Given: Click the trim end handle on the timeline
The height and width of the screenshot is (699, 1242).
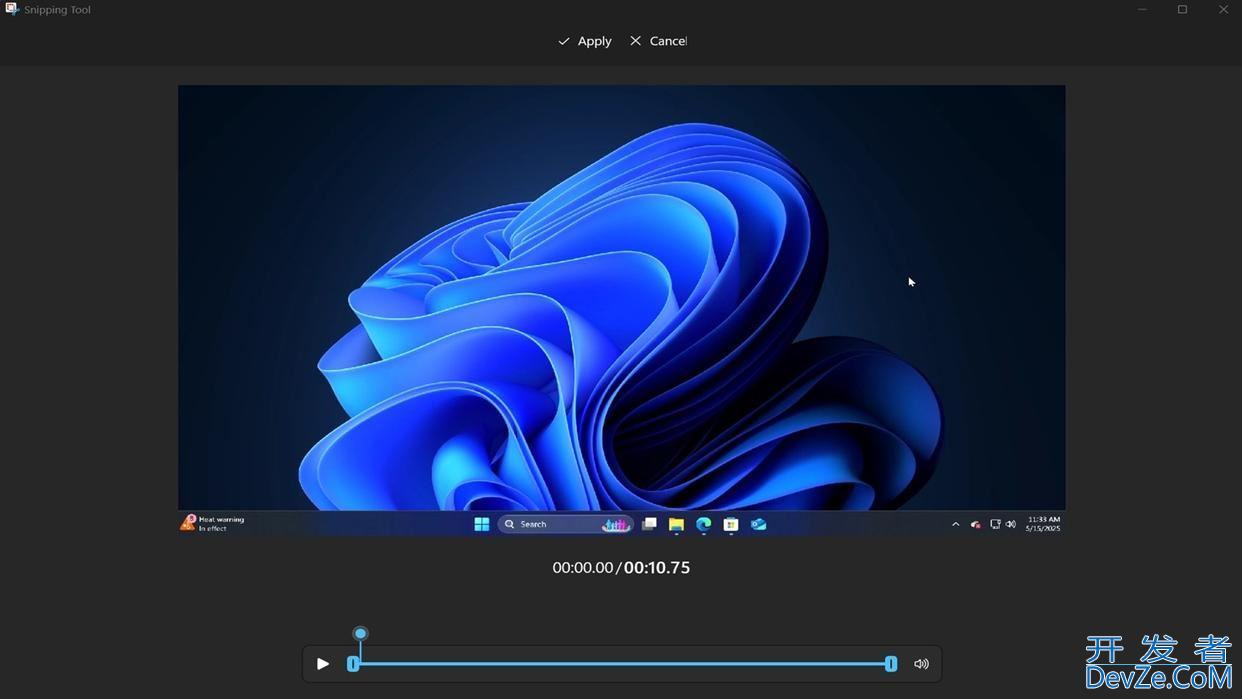Looking at the screenshot, I should (x=891, y=664).
